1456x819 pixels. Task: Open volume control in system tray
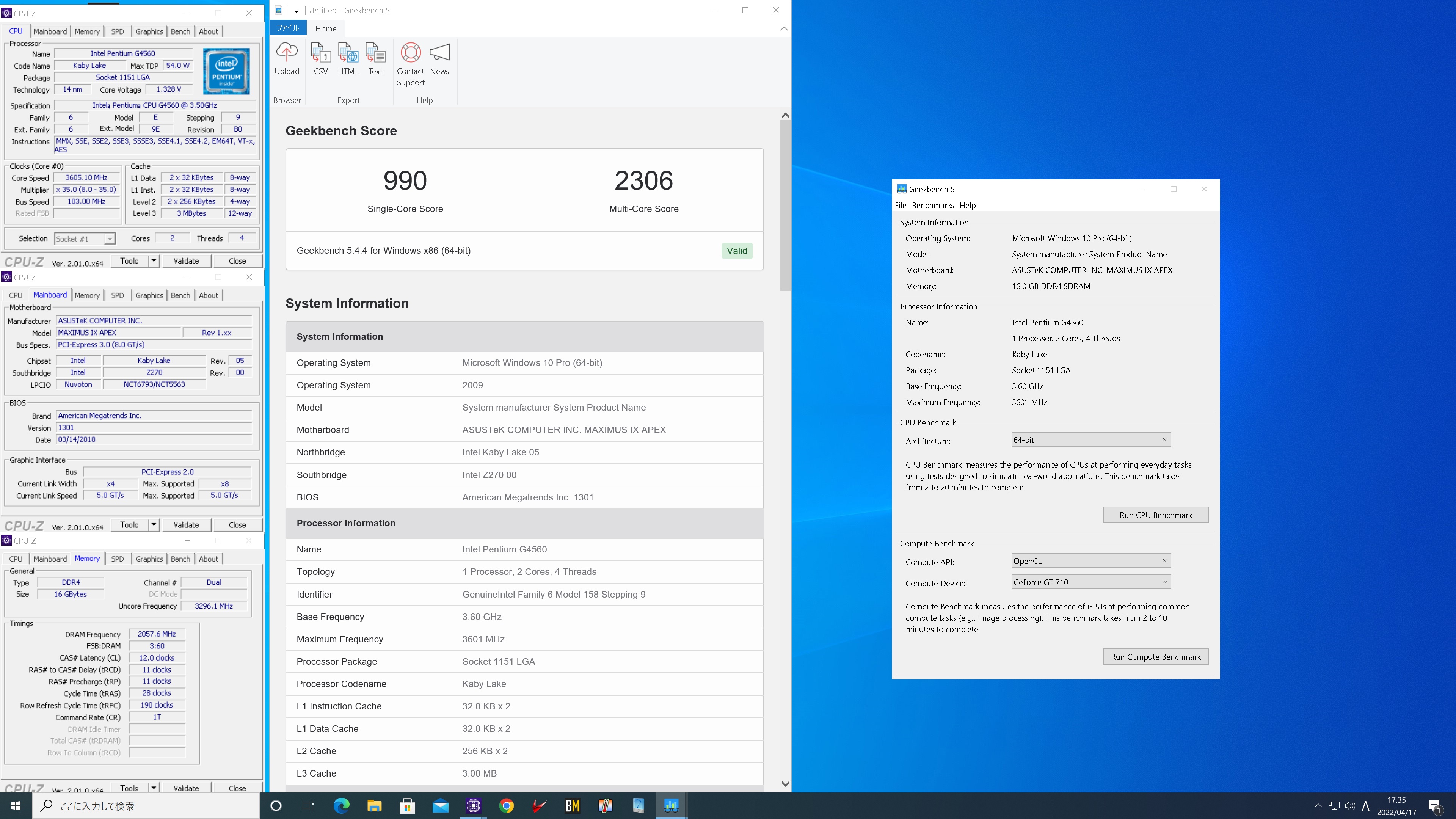pos(1350,805)
